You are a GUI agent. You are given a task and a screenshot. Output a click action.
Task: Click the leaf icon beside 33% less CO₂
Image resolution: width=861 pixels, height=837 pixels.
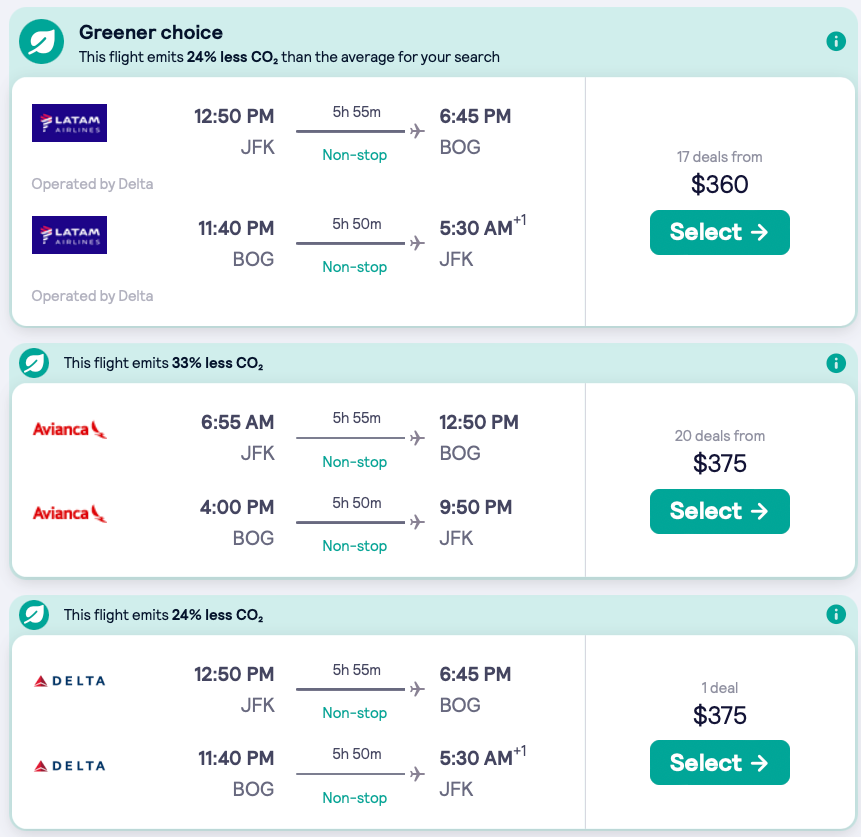click(34, 363)
